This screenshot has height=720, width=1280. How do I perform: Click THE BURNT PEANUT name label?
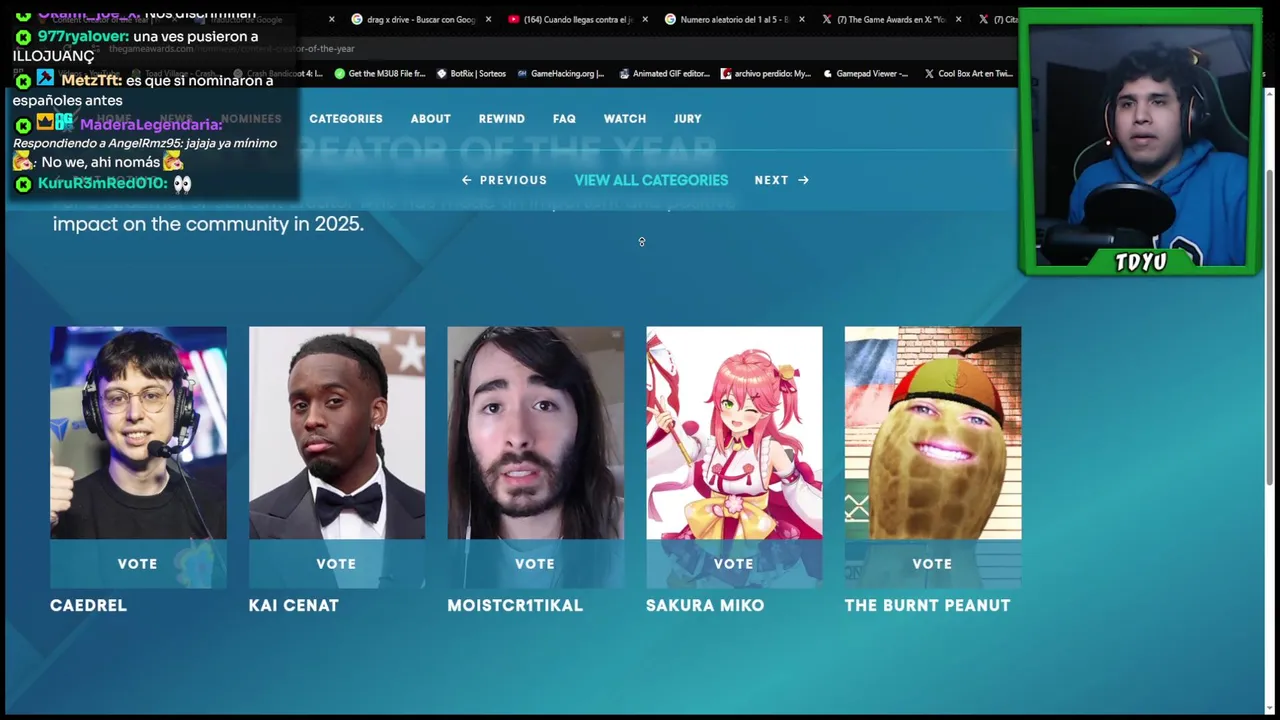[x=927, y=605]
